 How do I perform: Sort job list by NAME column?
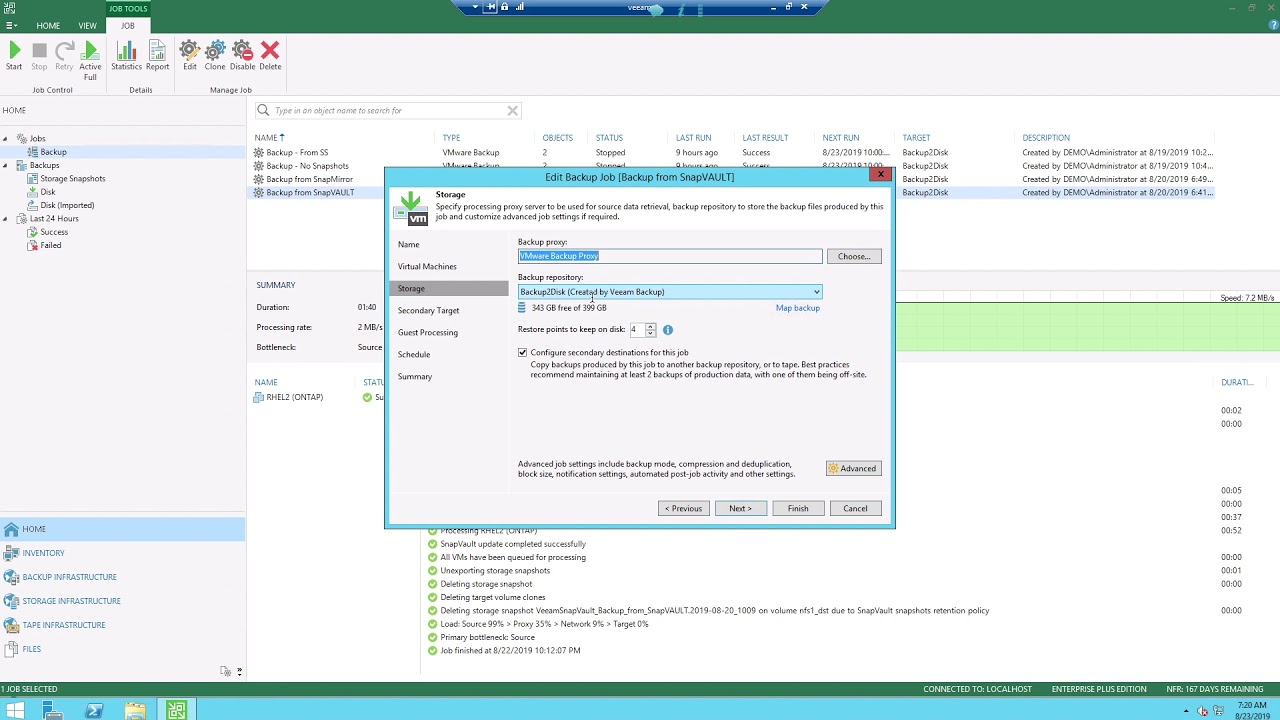coord(266,138)
